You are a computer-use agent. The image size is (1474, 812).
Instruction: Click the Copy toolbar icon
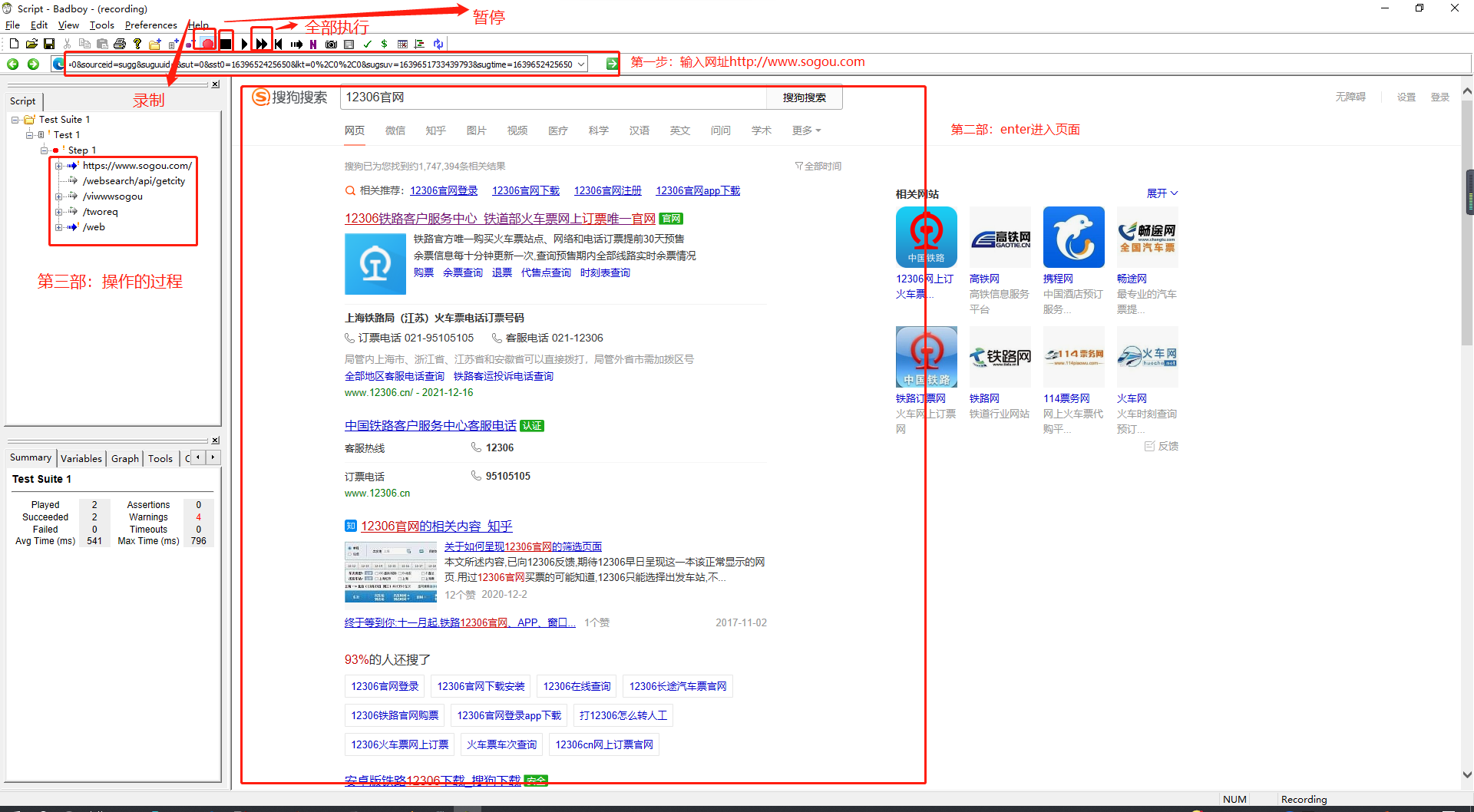pyautogui.click(x=84, y=44)
